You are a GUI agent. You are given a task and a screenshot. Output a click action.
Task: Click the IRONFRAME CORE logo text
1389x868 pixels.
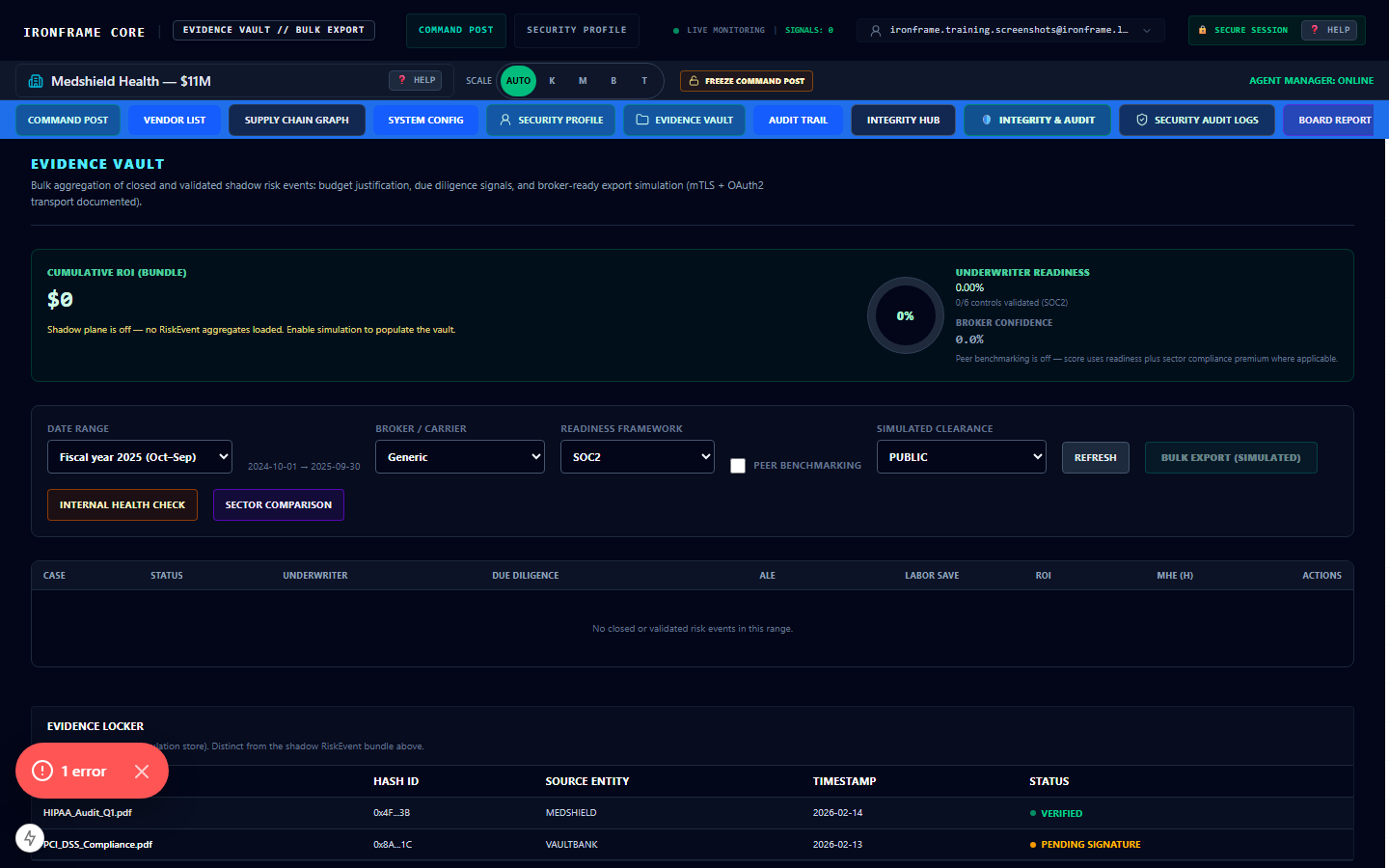pyautogui.click(x=84, y=32)
